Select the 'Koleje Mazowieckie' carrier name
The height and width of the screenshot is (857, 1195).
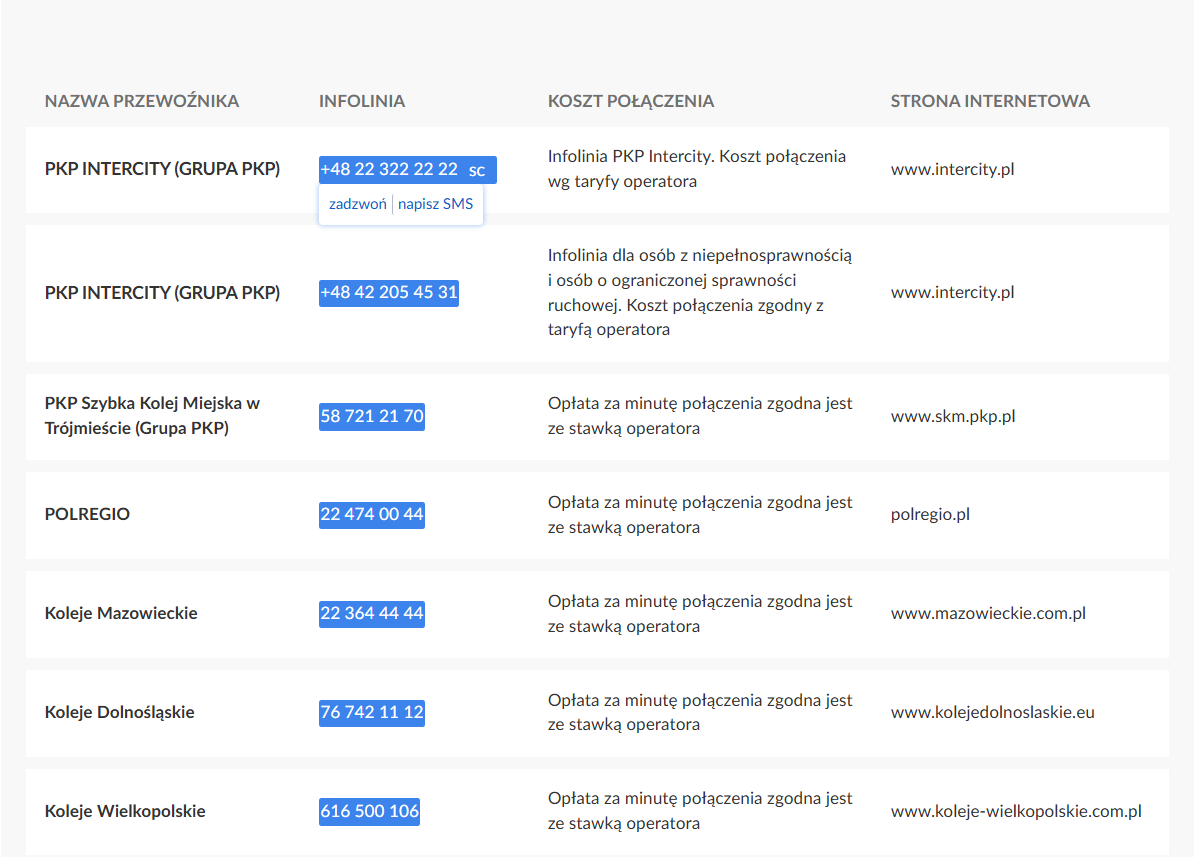pyautogui.click(x=121, y=614)
